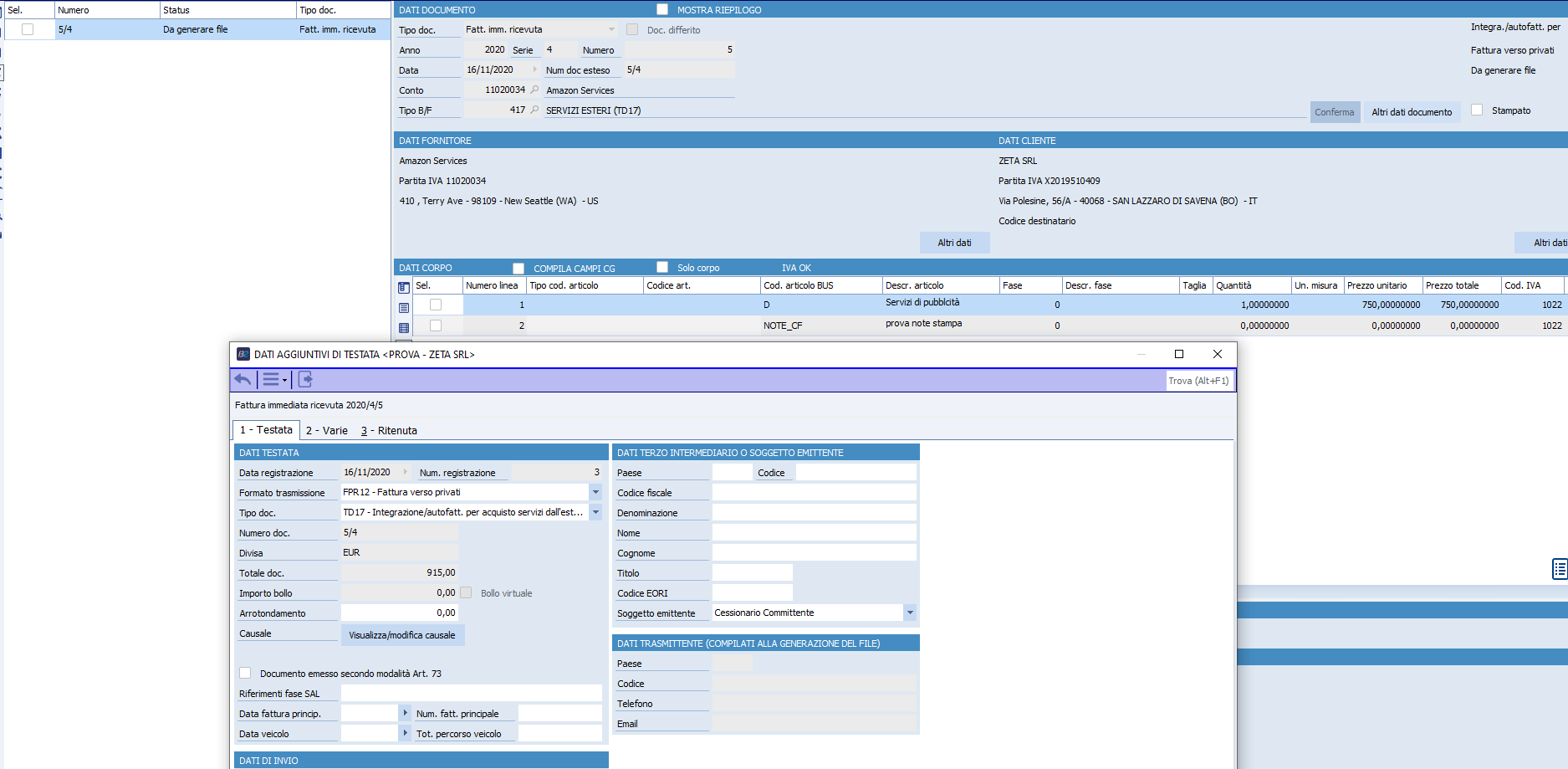This screenshot has width=1568, height=769.
Task: Check Documento emesso secondo modalità Art. 73
Action: coord(245,673)
